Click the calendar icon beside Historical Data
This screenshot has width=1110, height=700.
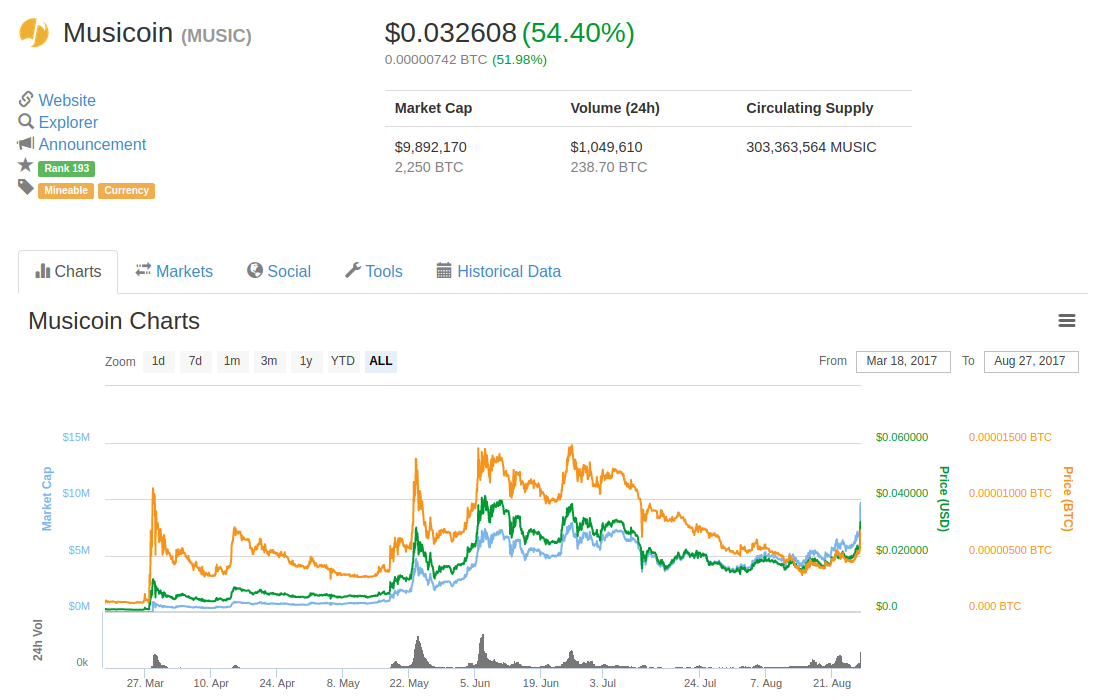(x=444, y=270)
